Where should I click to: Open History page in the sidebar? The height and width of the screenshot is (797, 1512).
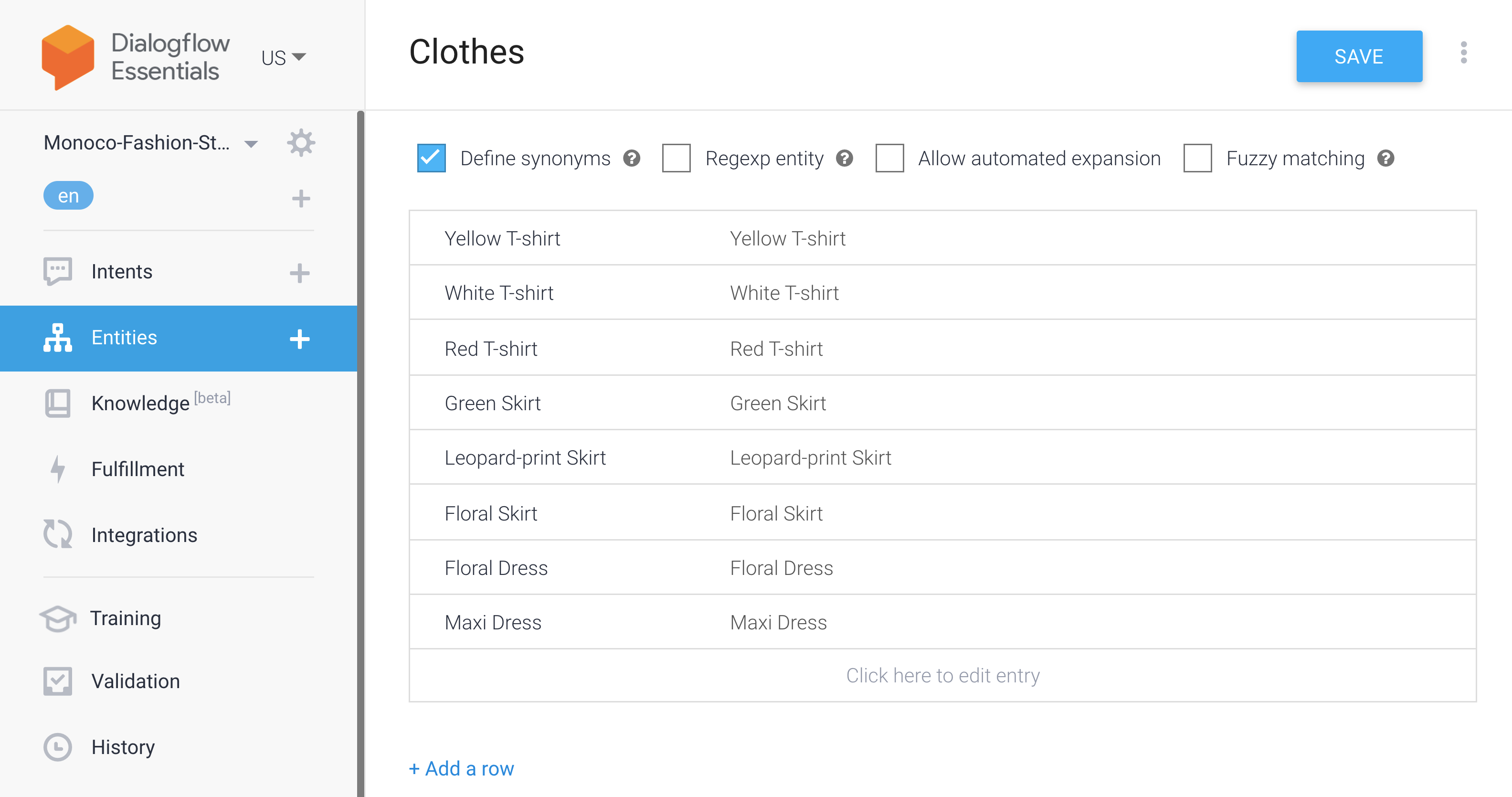[123, 747]
